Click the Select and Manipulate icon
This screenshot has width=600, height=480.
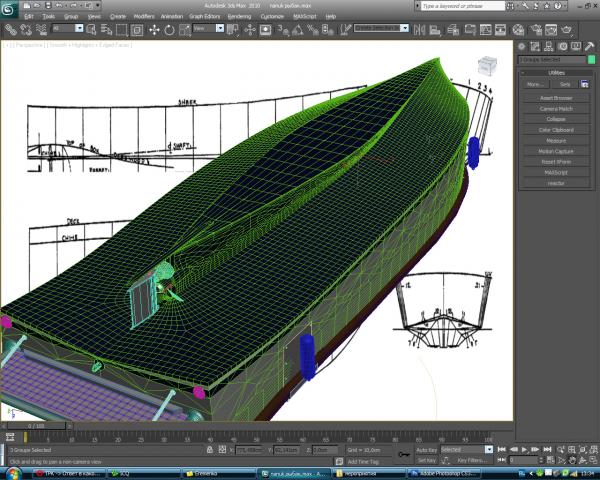[x=250, y=29]
